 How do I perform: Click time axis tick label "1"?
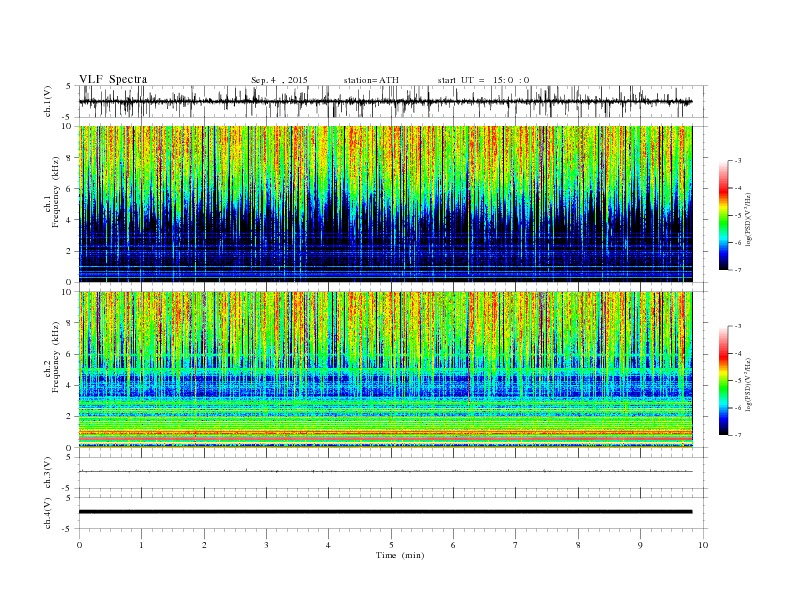141,545
